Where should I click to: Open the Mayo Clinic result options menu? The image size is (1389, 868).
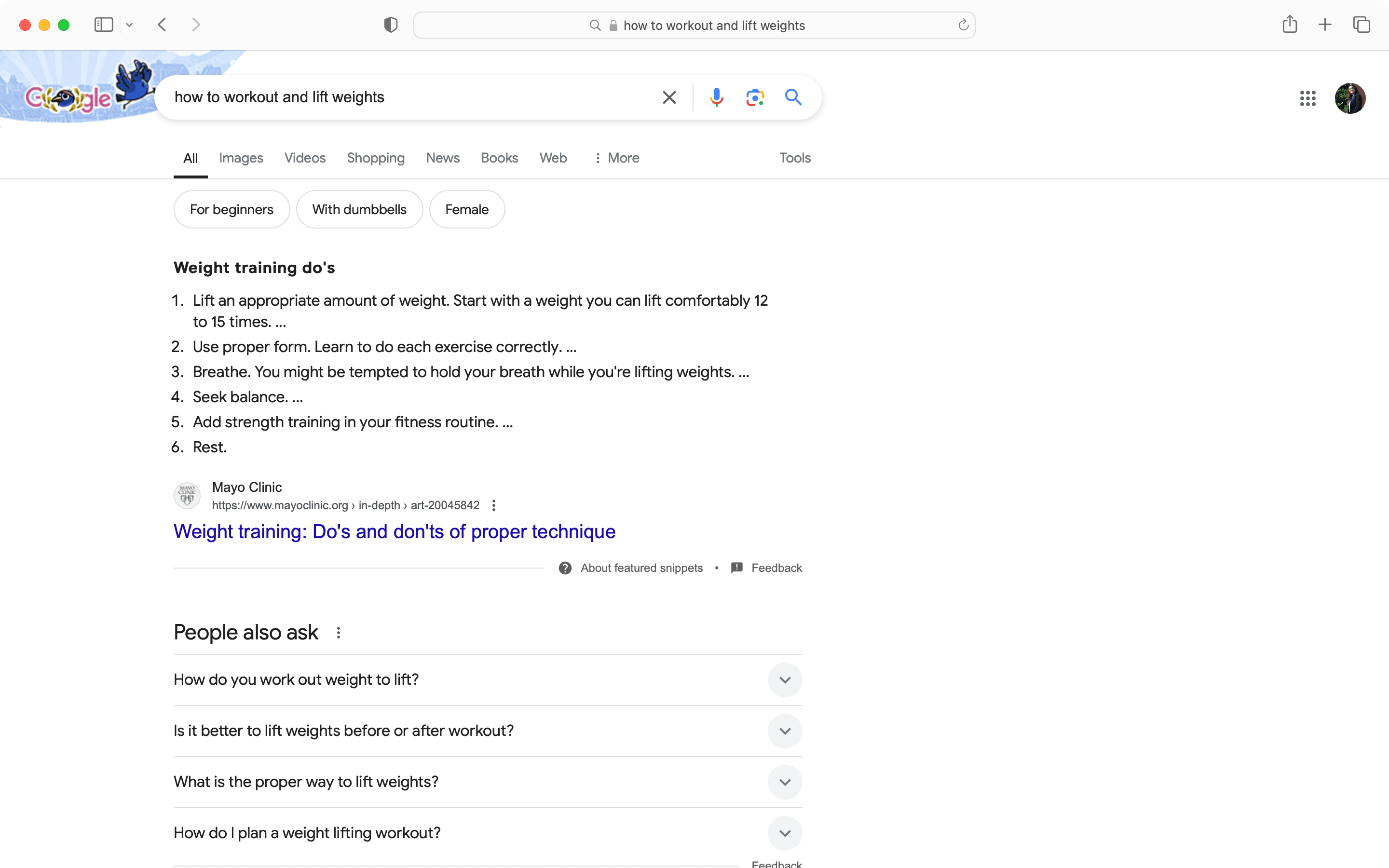[493, 505]
